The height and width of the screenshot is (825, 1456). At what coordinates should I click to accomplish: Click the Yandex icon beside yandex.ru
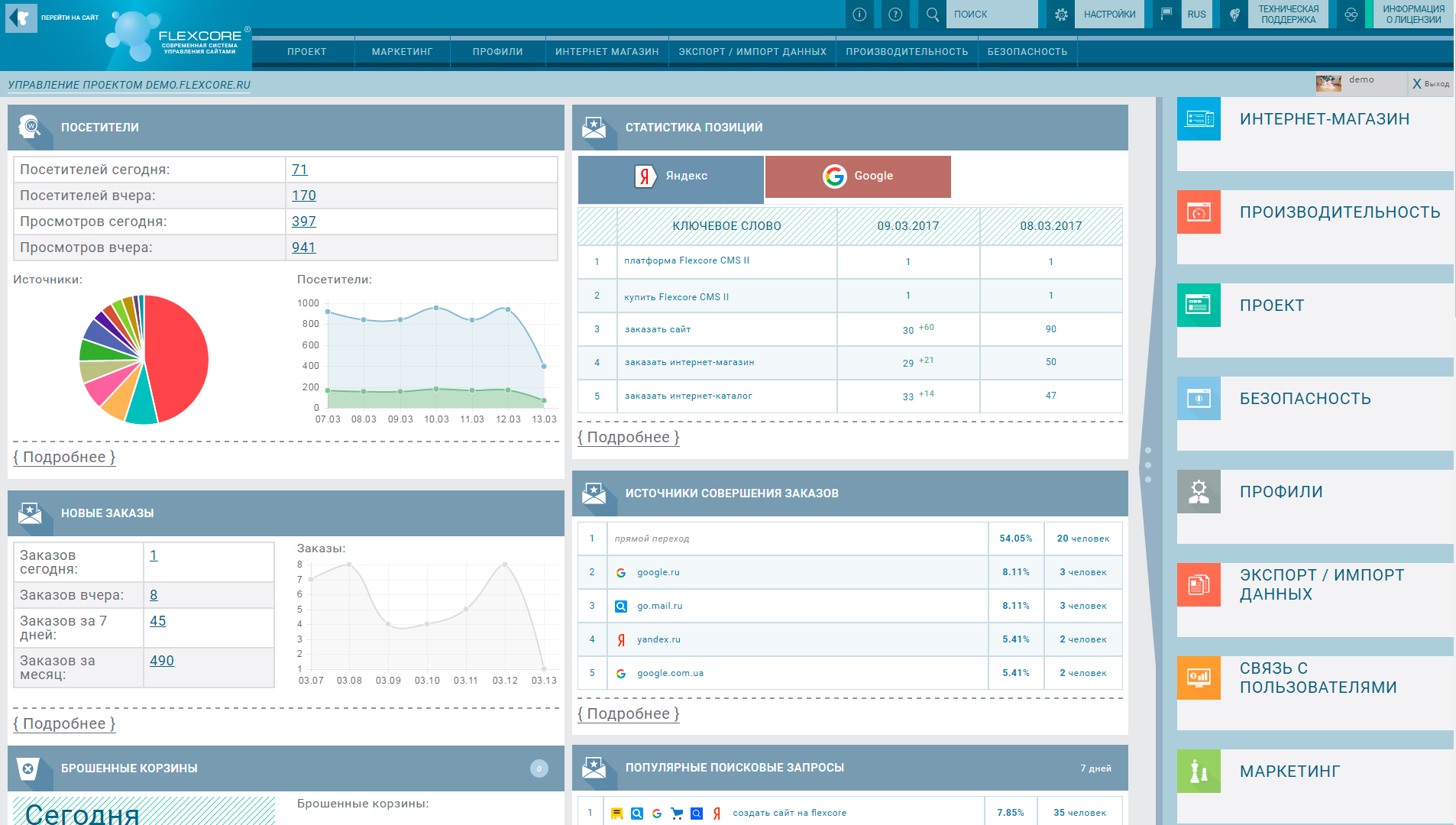click(x=621, y=639)
